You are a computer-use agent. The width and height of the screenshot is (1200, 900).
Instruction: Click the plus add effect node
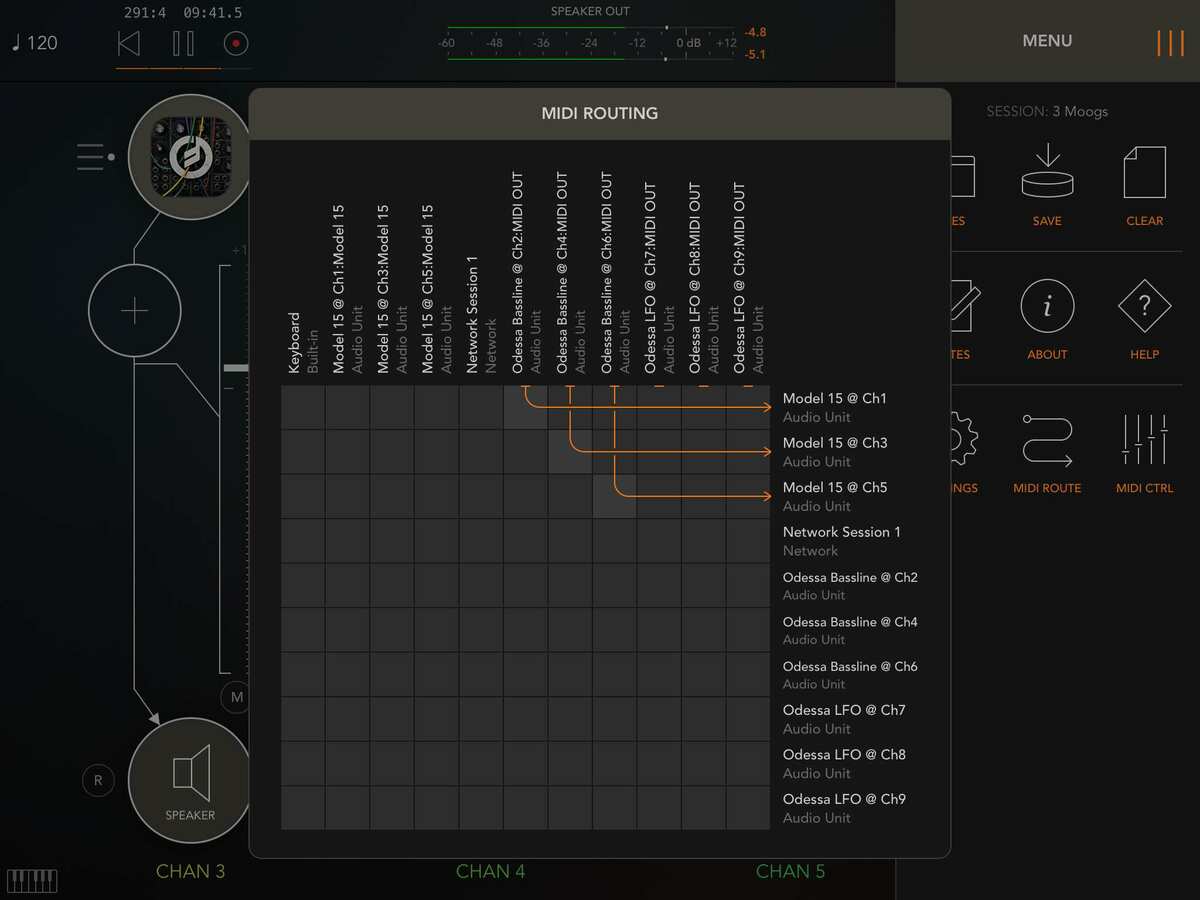[135, 311]
